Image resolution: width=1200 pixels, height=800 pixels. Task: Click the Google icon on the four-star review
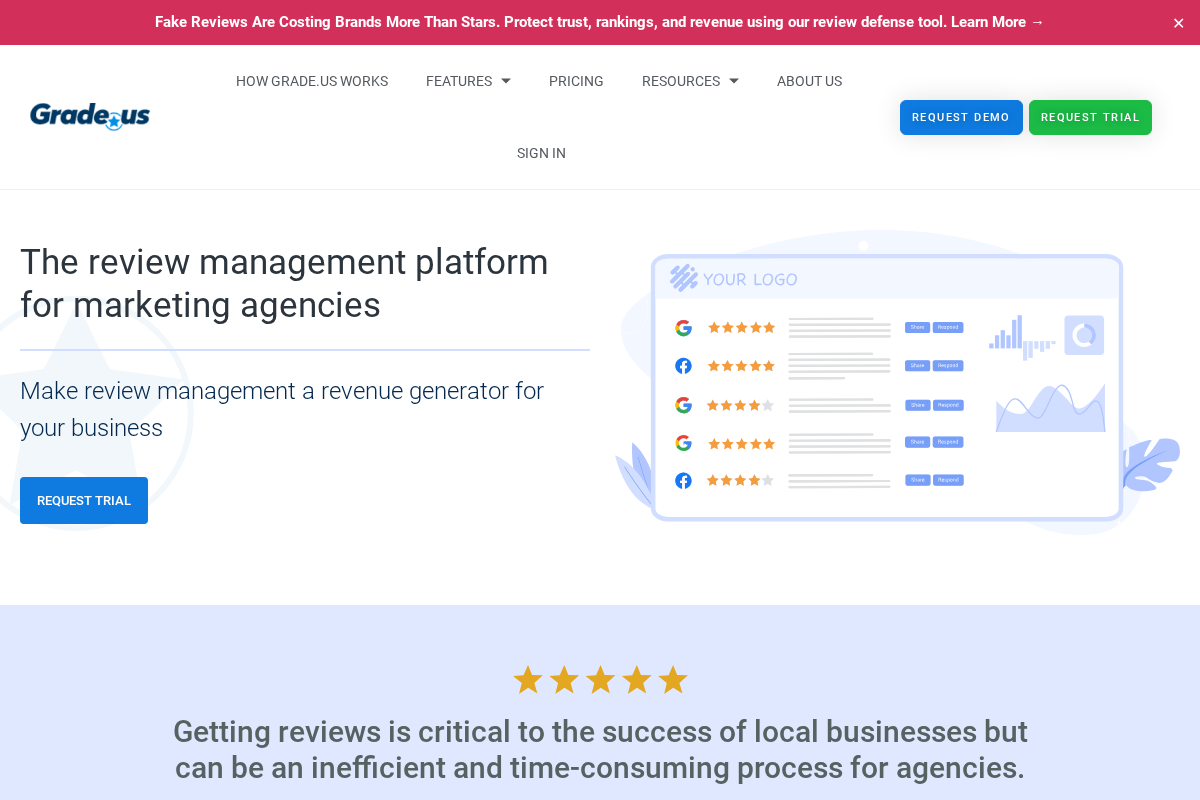pyautogui.click(x=683, y=405)
